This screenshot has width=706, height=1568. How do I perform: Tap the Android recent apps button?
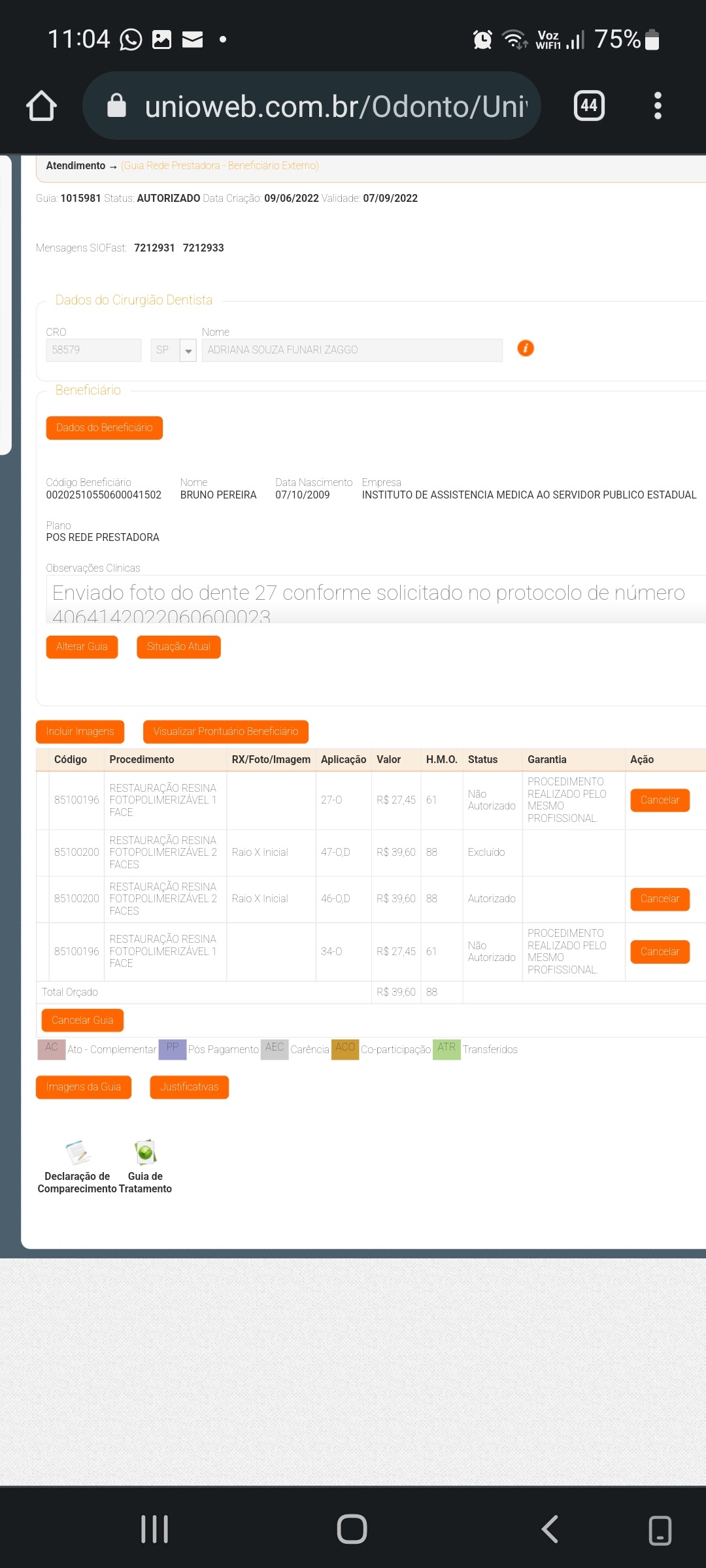pos(155,1529)
